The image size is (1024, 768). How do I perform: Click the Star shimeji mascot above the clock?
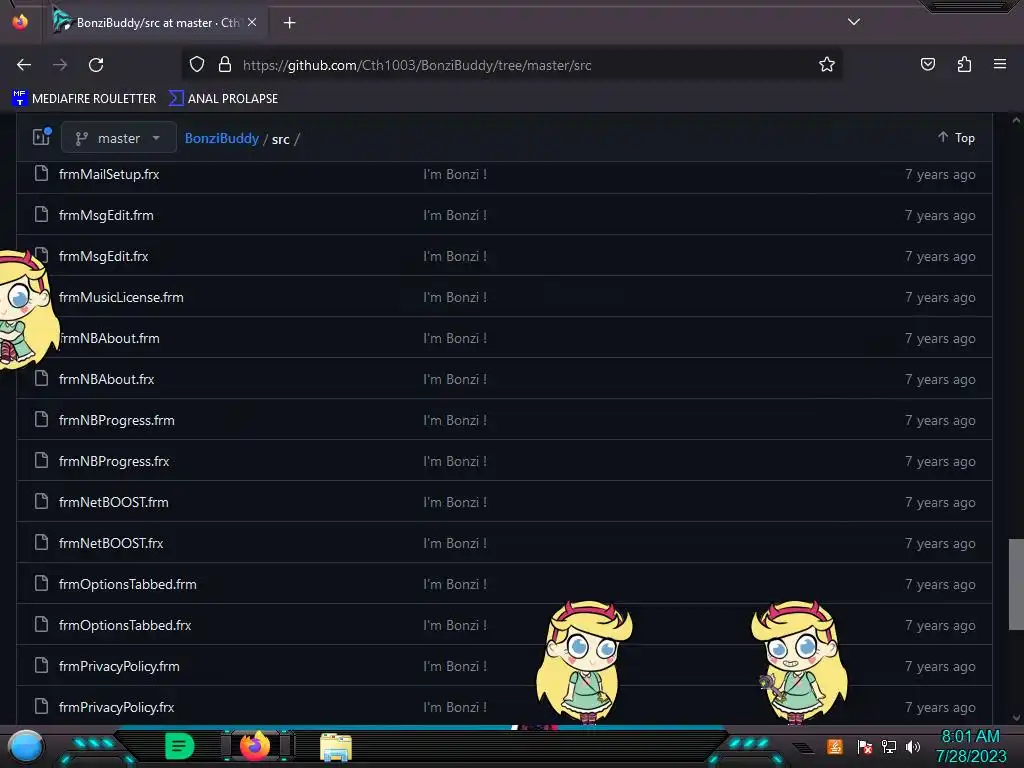(x=799, y=663)
